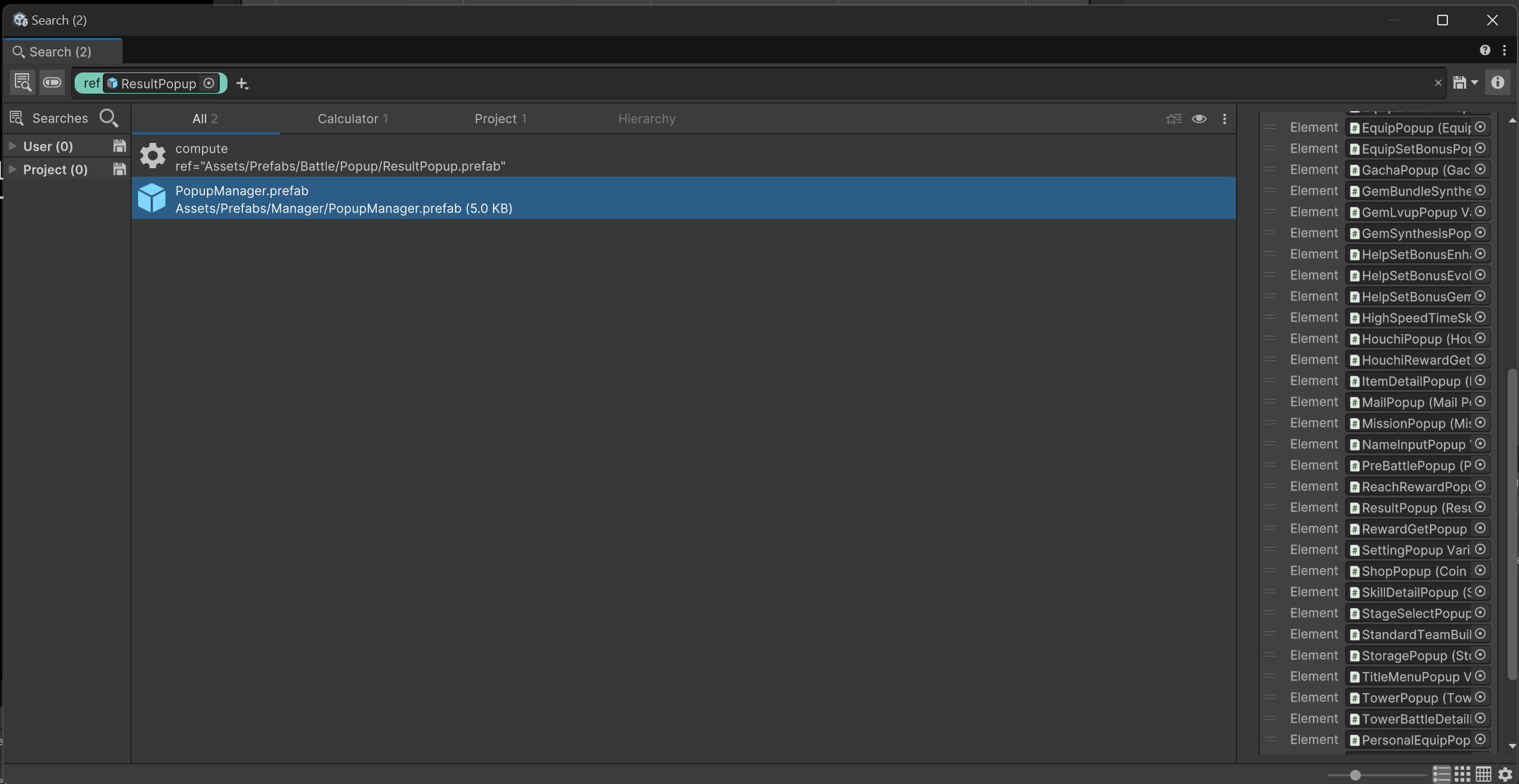
Task: Open the results three-dot options menu
Action: click(x=1225, y=118)
